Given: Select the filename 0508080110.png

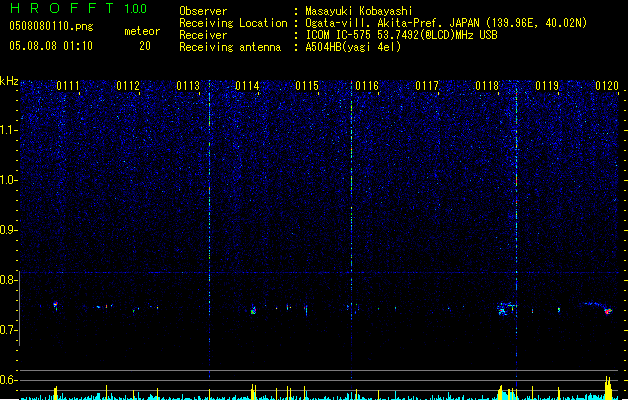Looking at the screenshot, I should [x=51, y=26].
